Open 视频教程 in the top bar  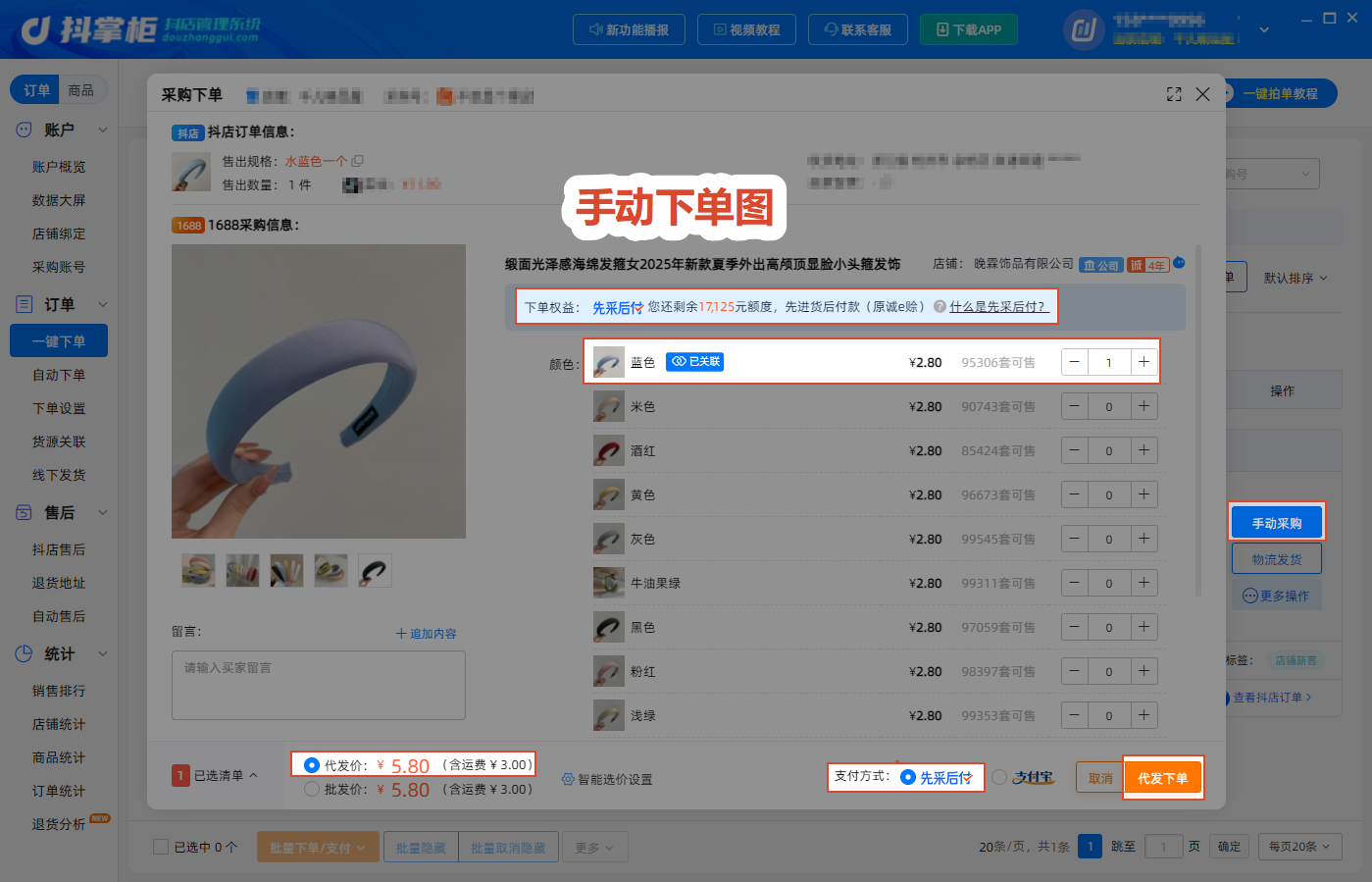coord(746,29)
